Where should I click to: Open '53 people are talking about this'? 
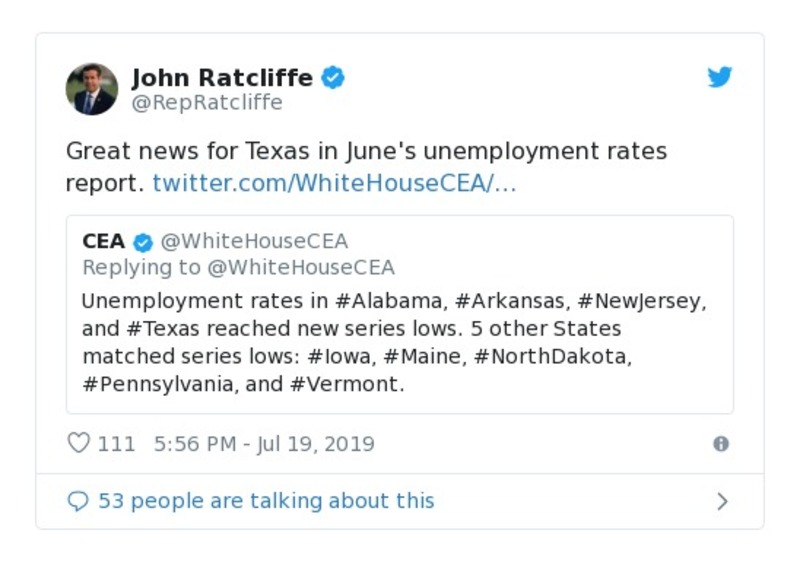tap(266, 501)
